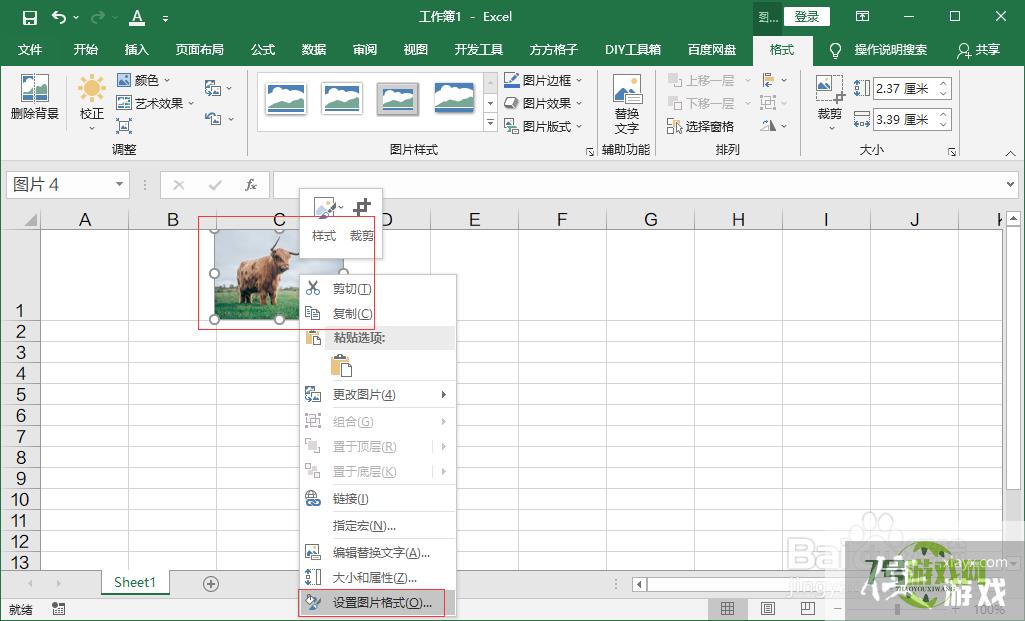The height and width of the screenshot is (621, 1025).
Task: Click the add new sheet plus icon
Action: pos(210,584)
